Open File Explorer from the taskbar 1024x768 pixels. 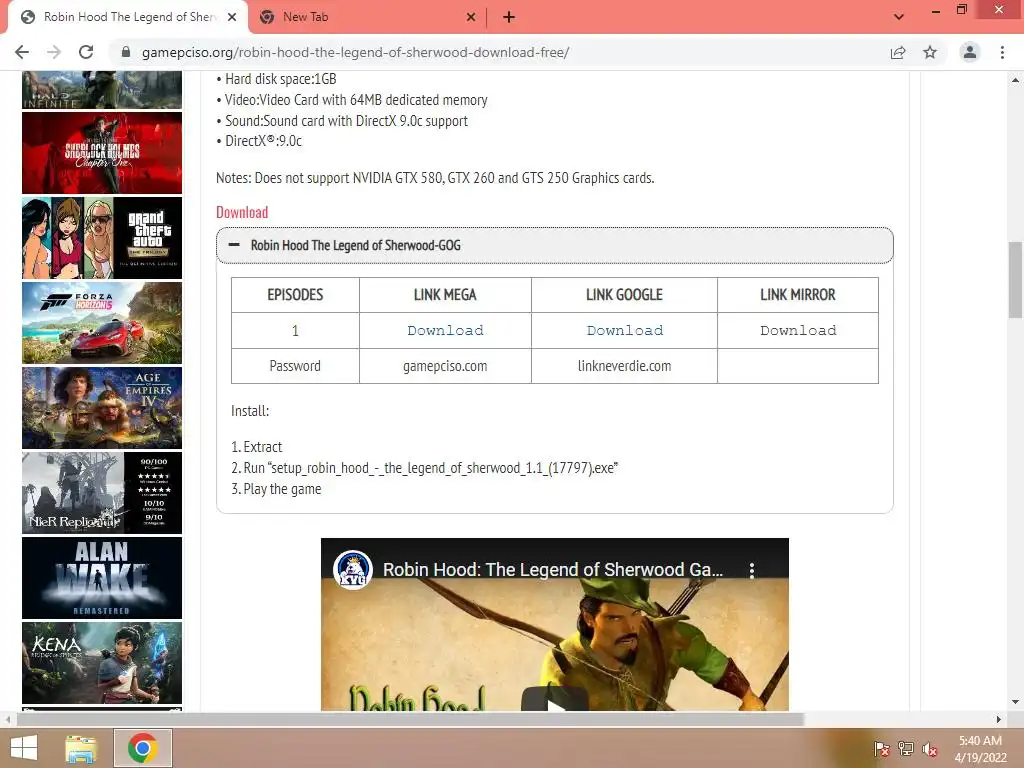click(81, 748)
